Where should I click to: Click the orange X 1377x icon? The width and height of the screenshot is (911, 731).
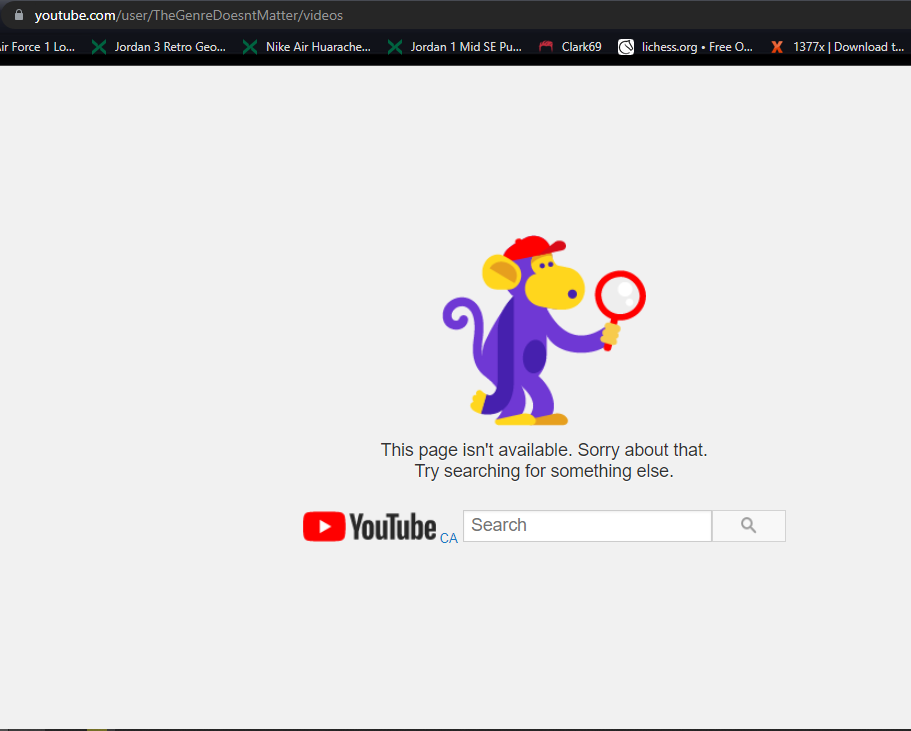[777, 47]
